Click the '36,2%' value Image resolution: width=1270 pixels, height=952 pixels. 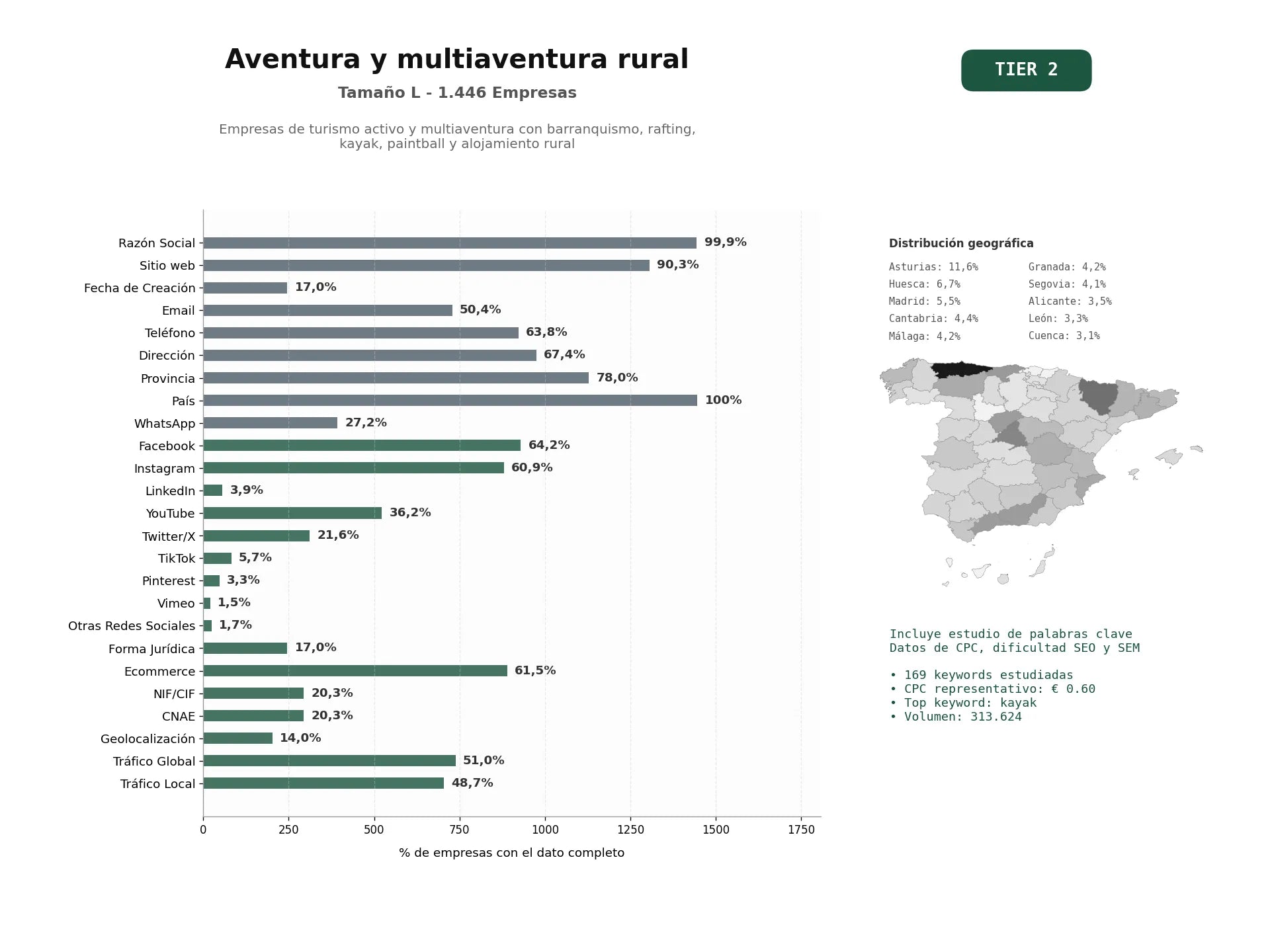coord(410,512)
